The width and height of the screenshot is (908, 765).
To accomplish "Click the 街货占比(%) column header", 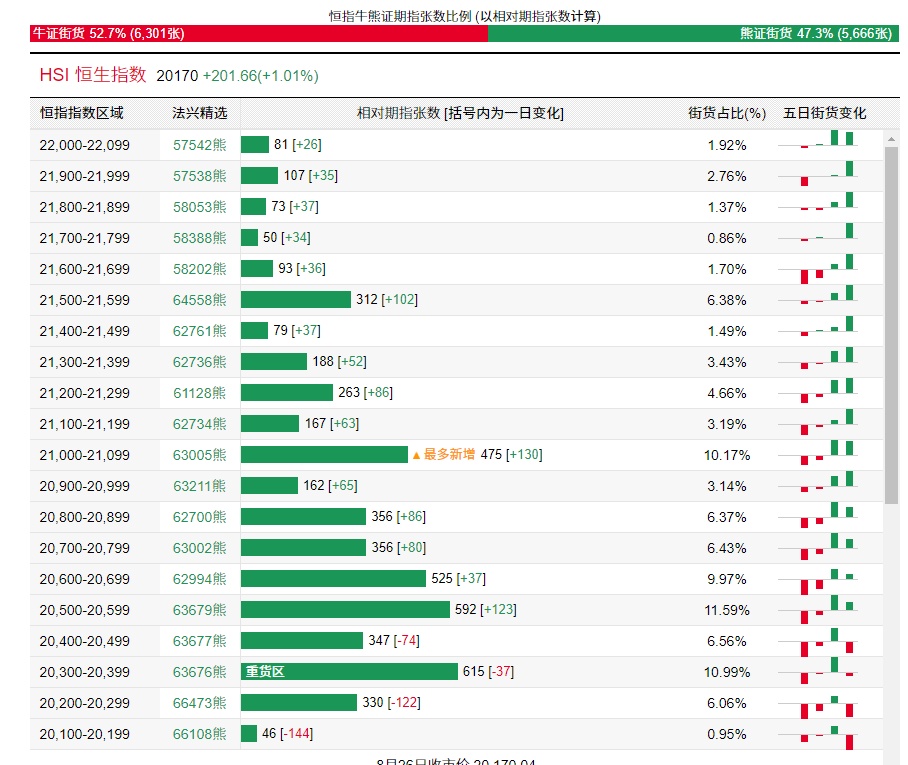I will coord(727,113).
